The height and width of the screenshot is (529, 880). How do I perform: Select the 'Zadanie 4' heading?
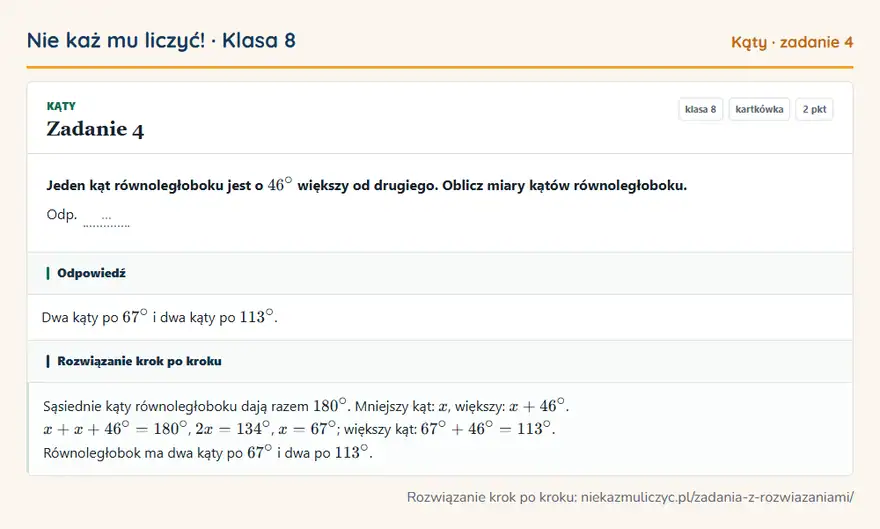[95, 129]
